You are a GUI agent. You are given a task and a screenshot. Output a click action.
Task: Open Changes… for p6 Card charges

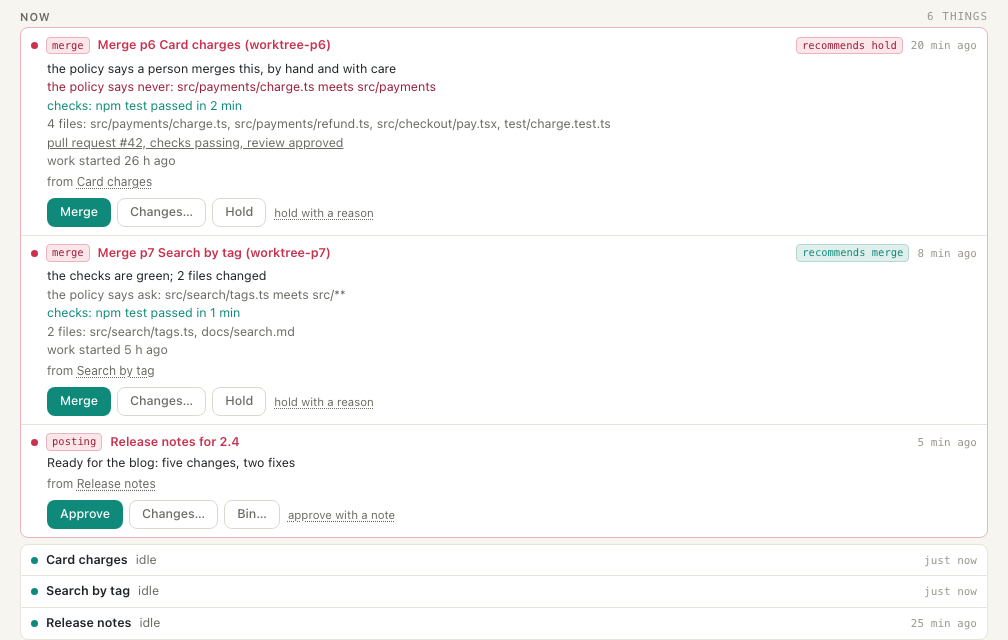pyautogui.click(x=161, y=212)
